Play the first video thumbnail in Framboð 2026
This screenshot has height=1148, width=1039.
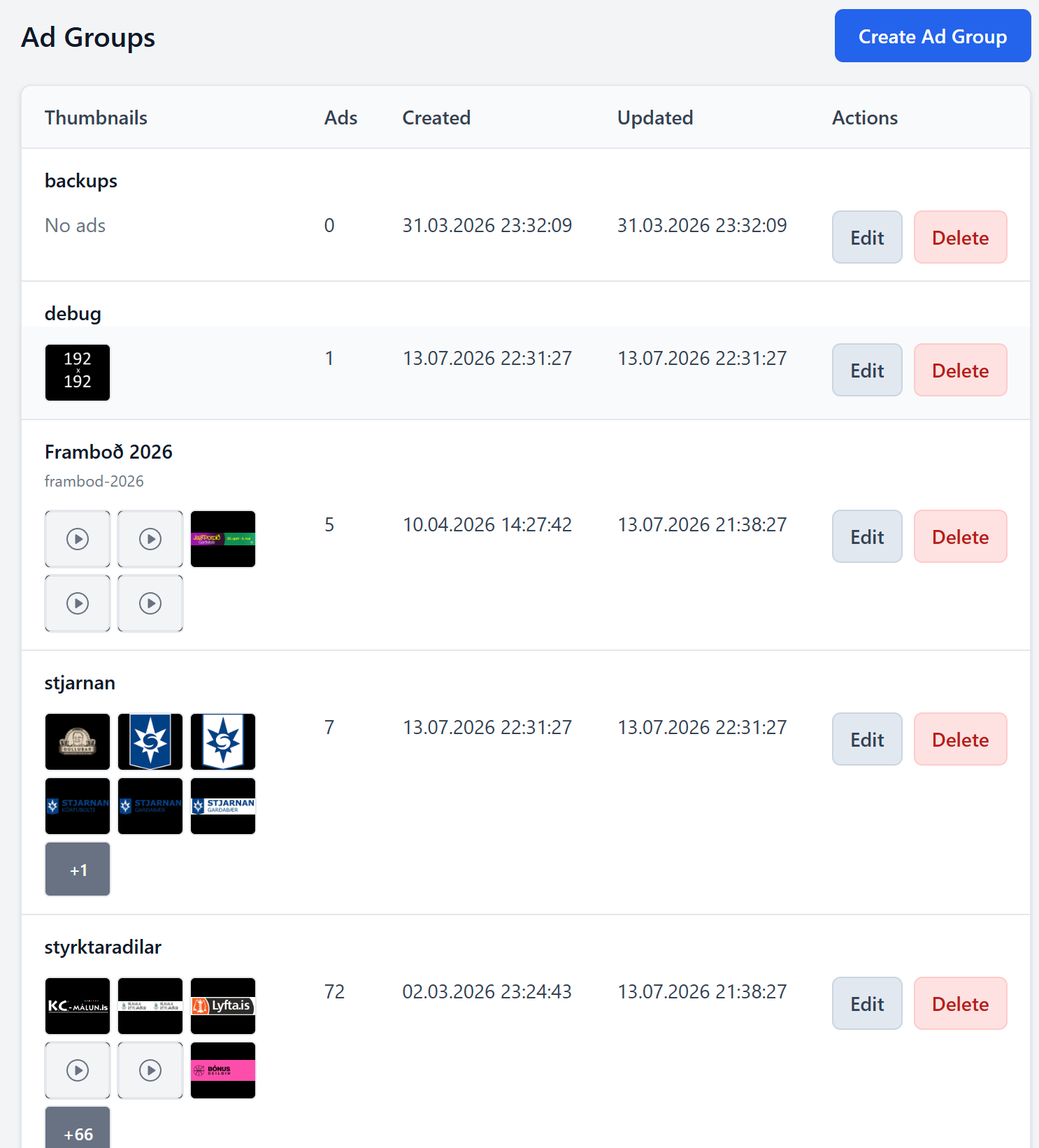(x=78, y=539)
